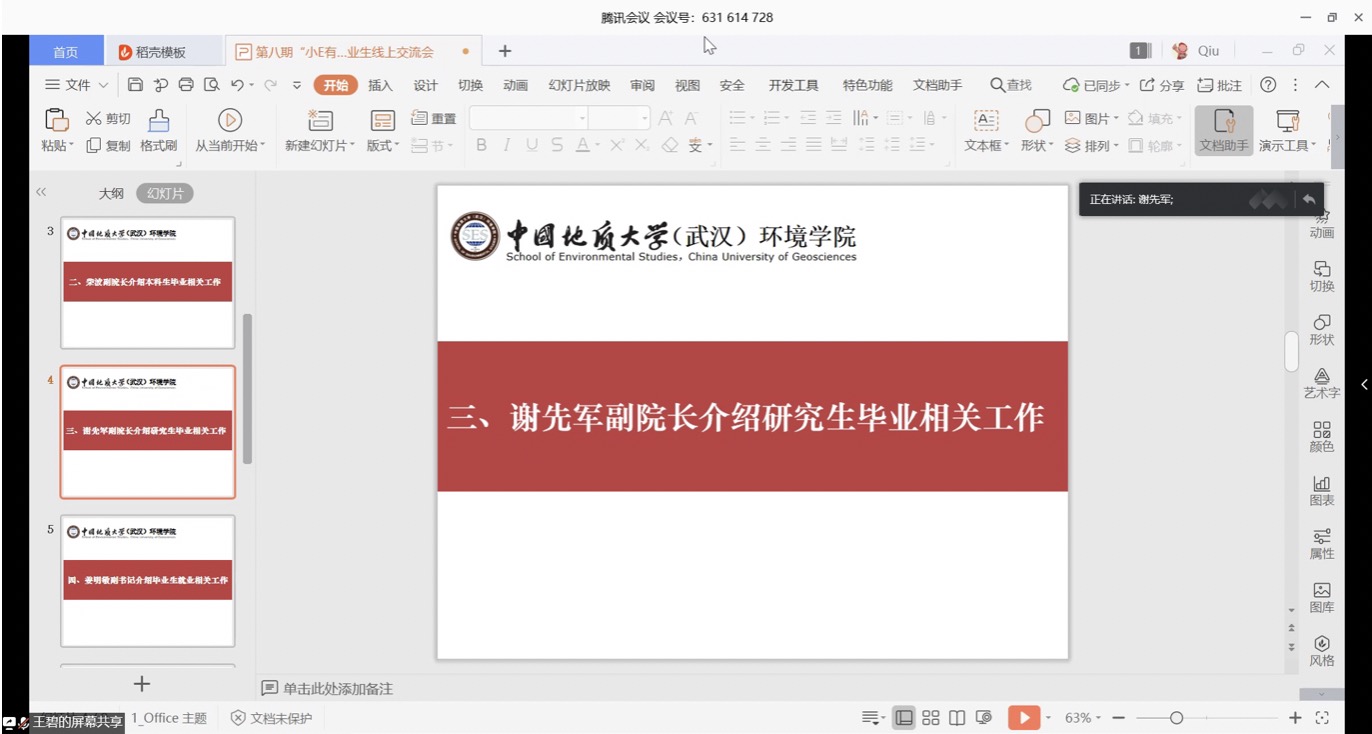
Task: Select the Animation (动画) ribbon tab
Action: tap(515, 86)
